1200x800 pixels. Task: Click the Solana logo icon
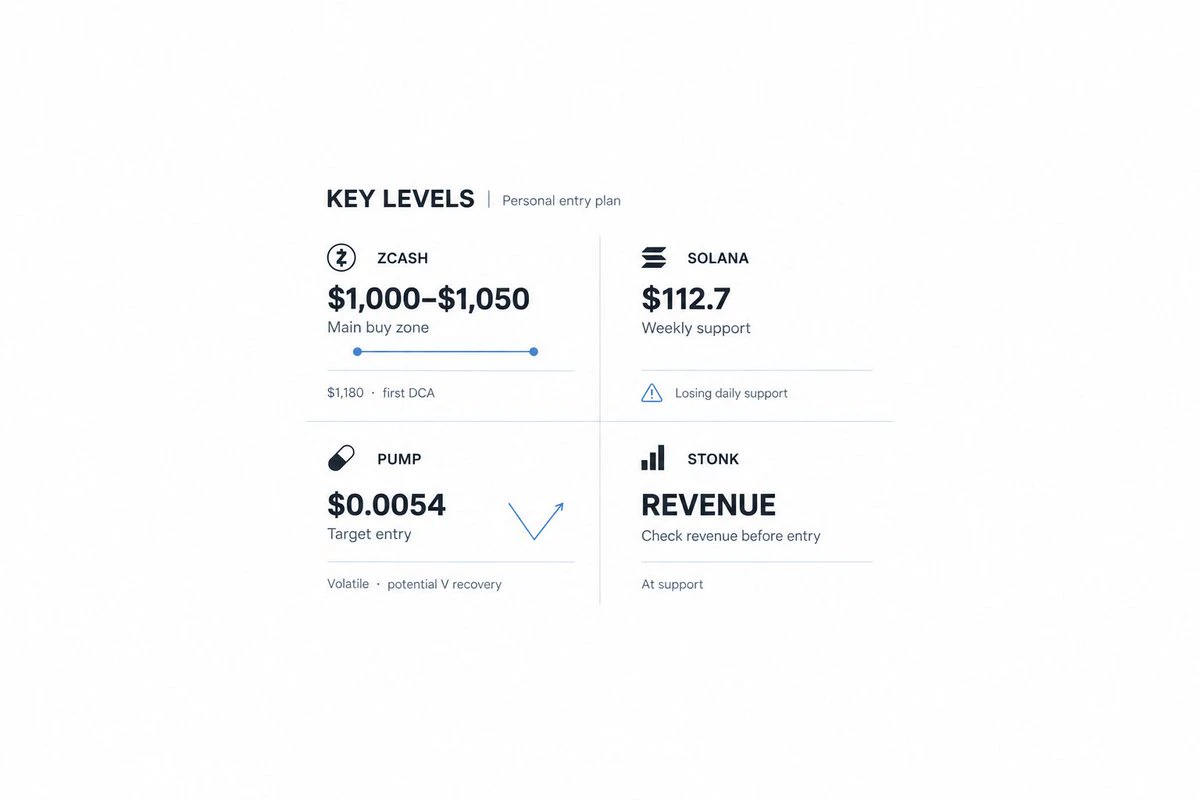[x=654, y=258]
